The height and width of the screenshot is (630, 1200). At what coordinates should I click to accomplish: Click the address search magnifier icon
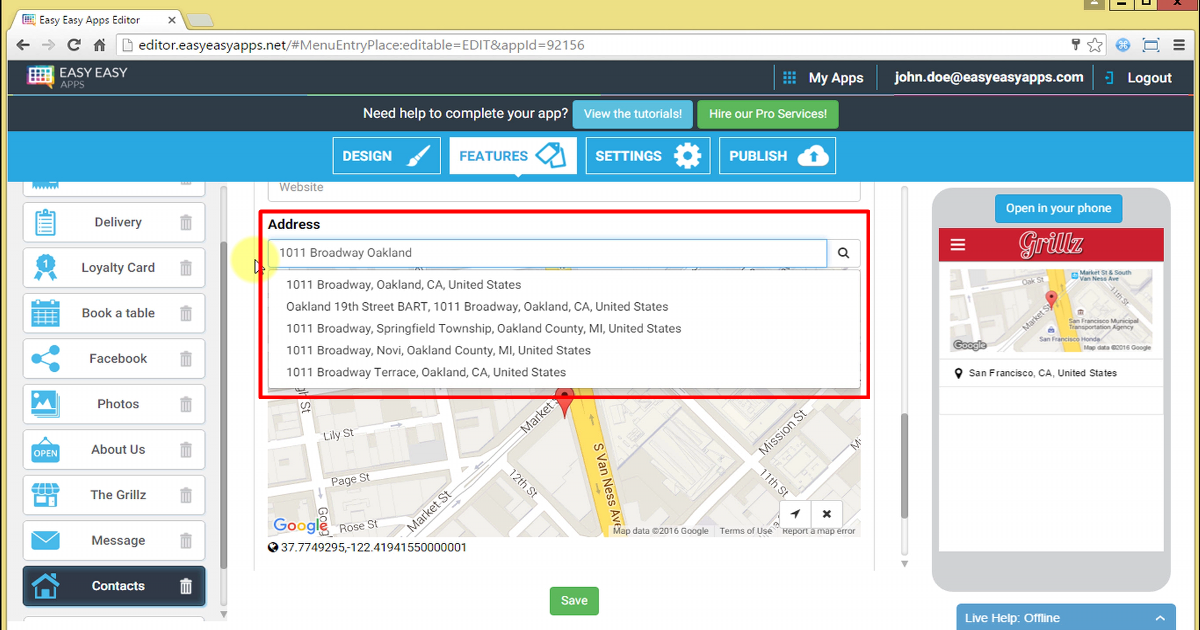(x=843, y=253)
